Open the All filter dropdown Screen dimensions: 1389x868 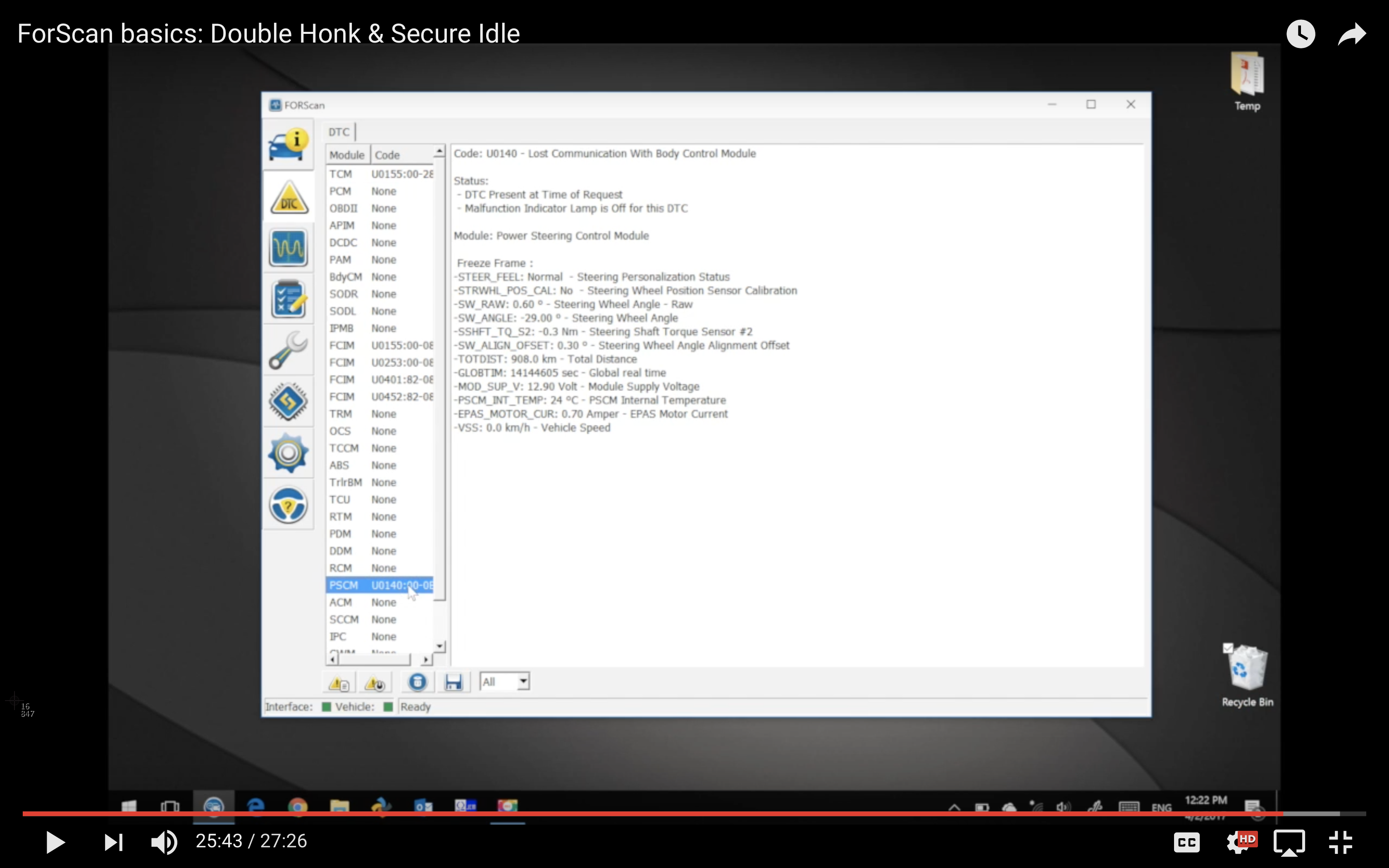(x=504, y=682)
